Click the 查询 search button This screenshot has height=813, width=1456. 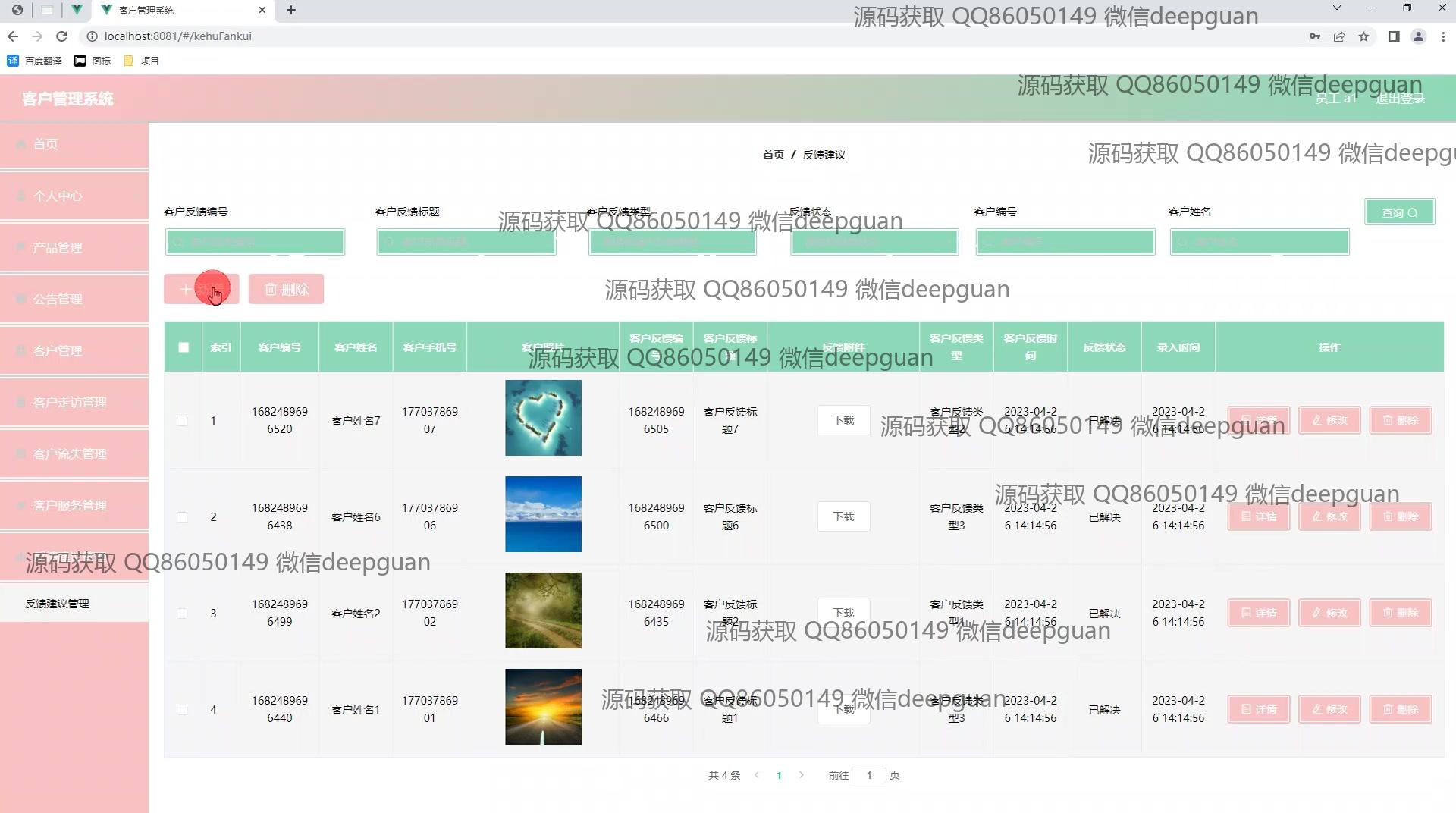click(x=1399, y=212)
